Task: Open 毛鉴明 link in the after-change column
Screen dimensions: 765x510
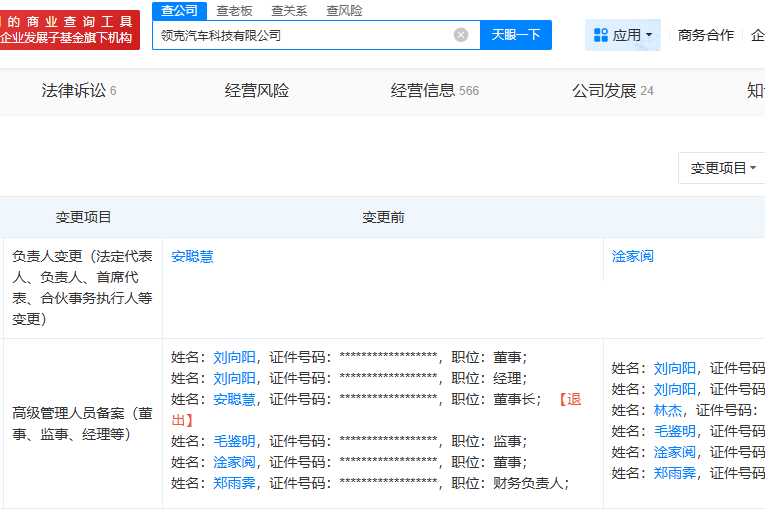Action: coord(675,431)
